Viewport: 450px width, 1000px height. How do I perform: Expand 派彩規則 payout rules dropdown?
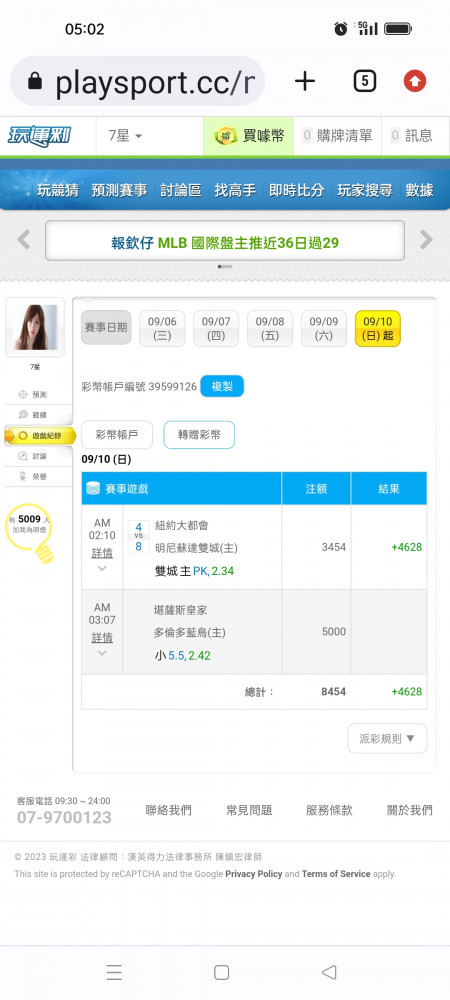387,739
